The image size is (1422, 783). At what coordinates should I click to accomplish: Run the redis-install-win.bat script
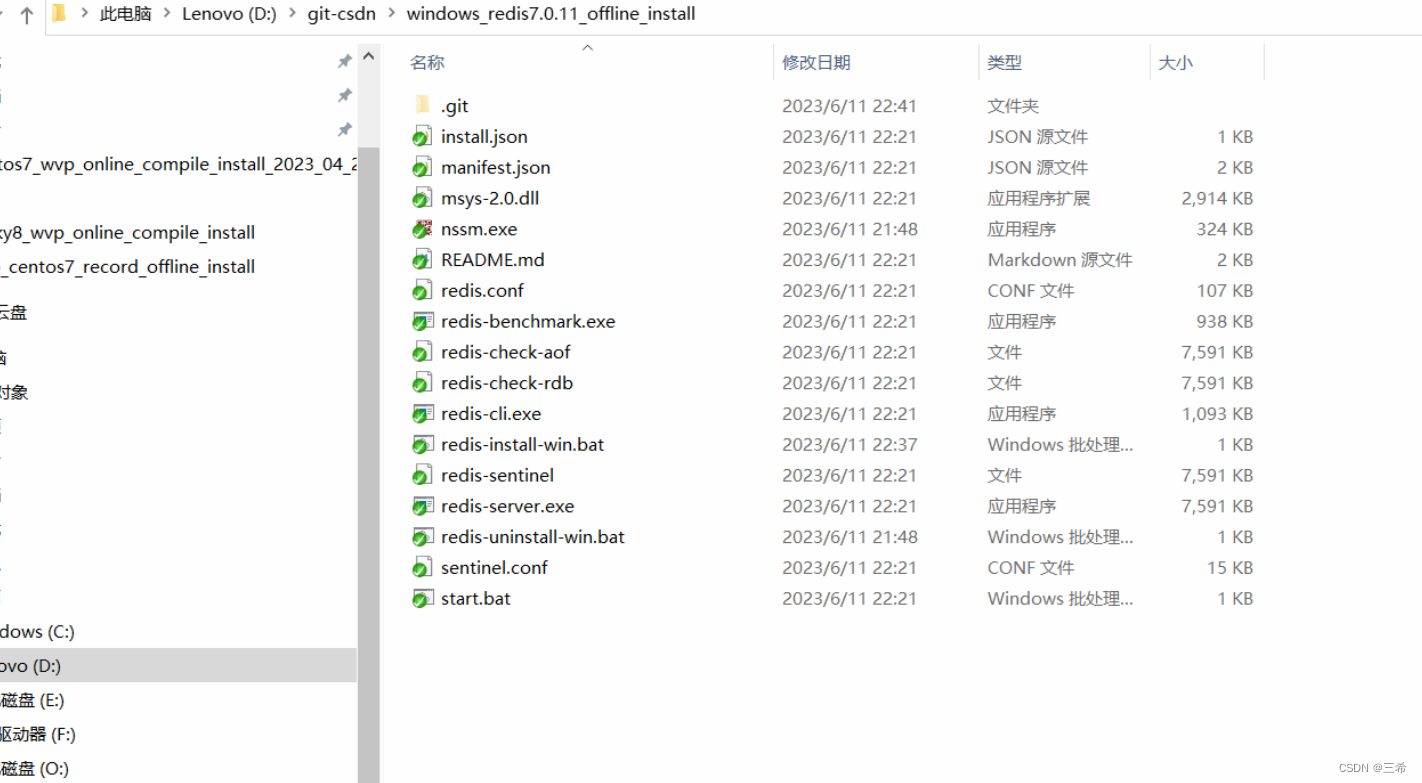tap(521, 444)
